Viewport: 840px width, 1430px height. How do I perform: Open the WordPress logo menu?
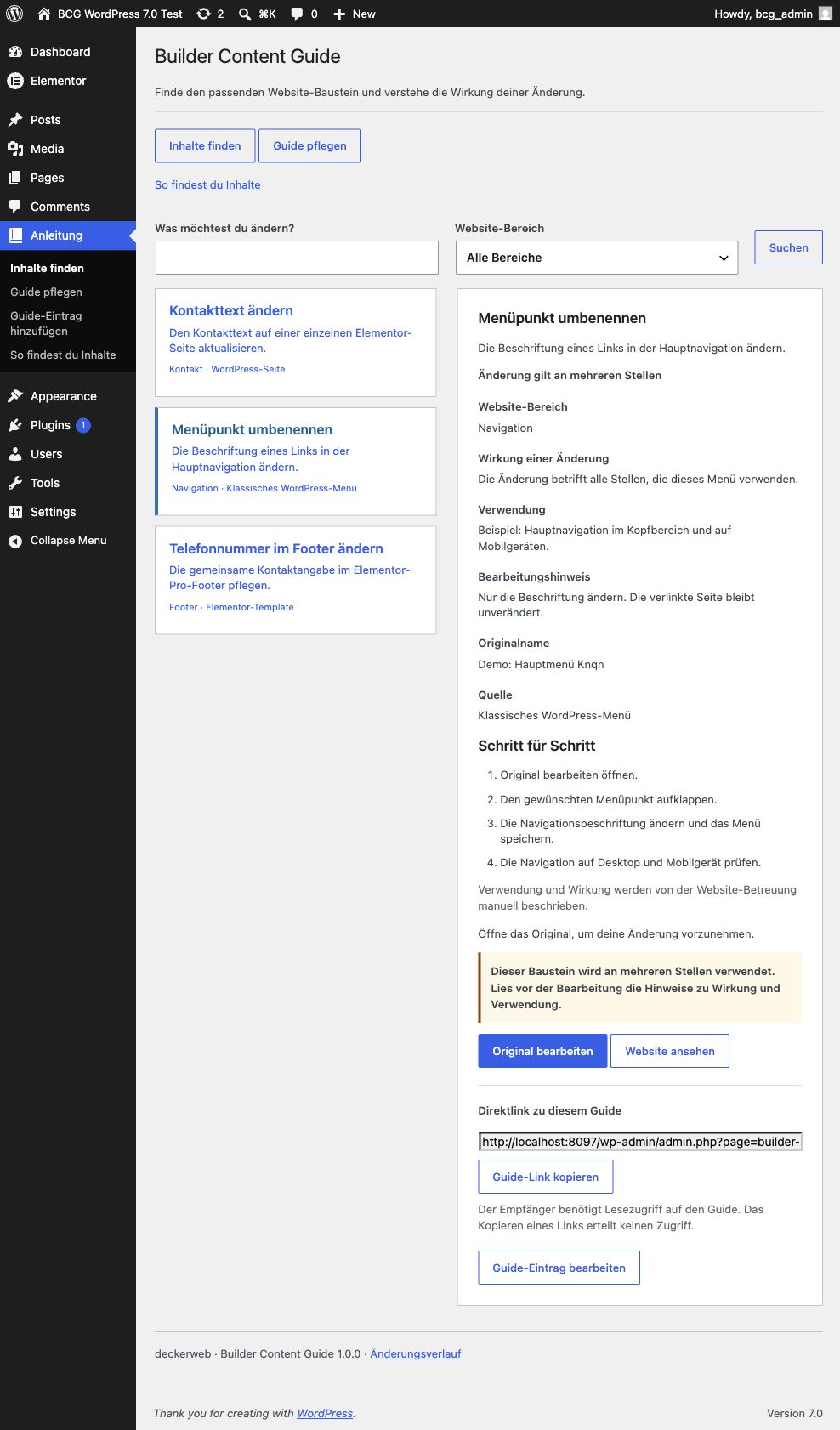14,14
